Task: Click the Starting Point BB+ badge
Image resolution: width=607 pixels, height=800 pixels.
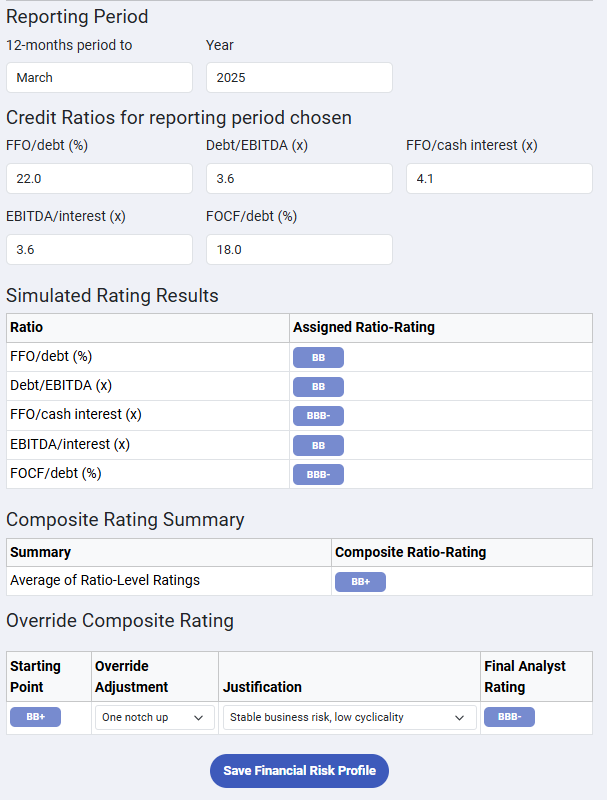Action: [x=35, y=716]
